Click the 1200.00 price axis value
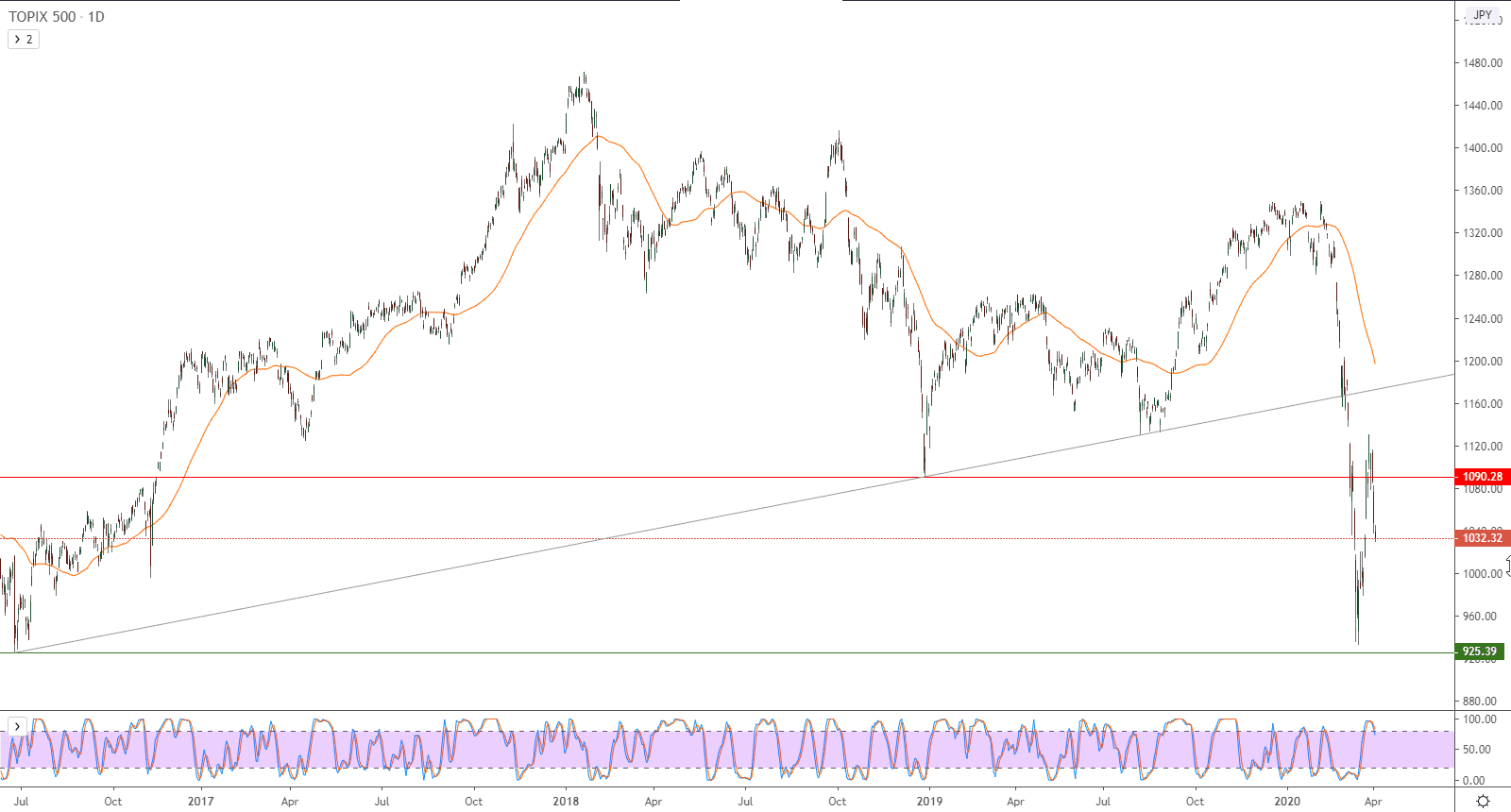 1483,362
